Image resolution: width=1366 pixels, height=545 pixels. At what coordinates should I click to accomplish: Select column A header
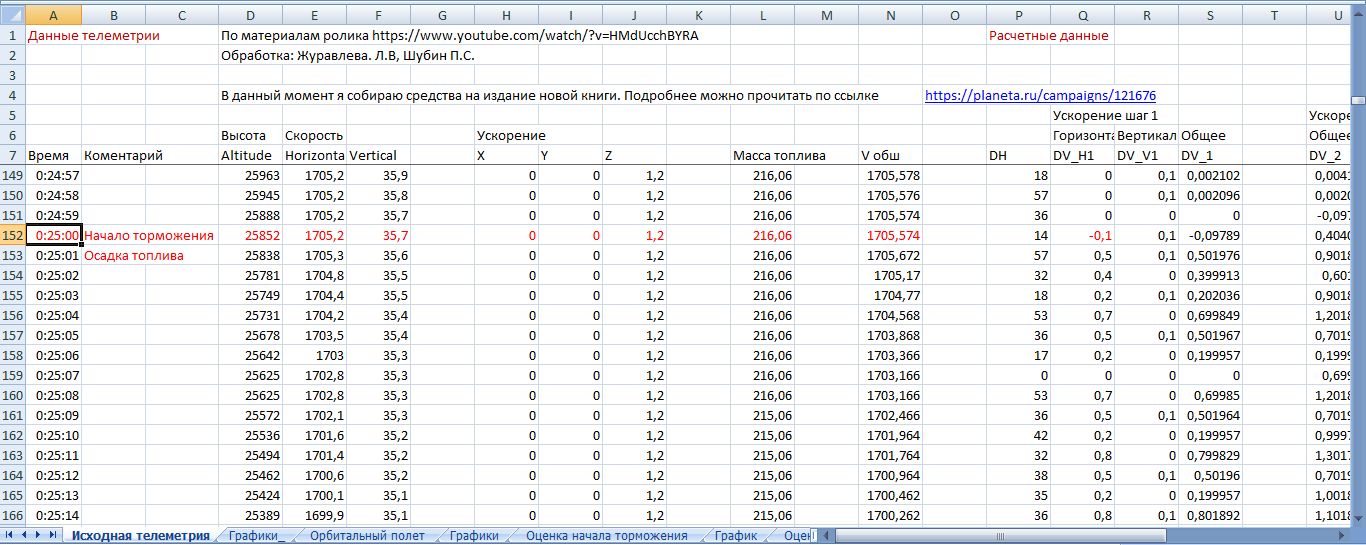pyautogui.click(x=52, y=15)
